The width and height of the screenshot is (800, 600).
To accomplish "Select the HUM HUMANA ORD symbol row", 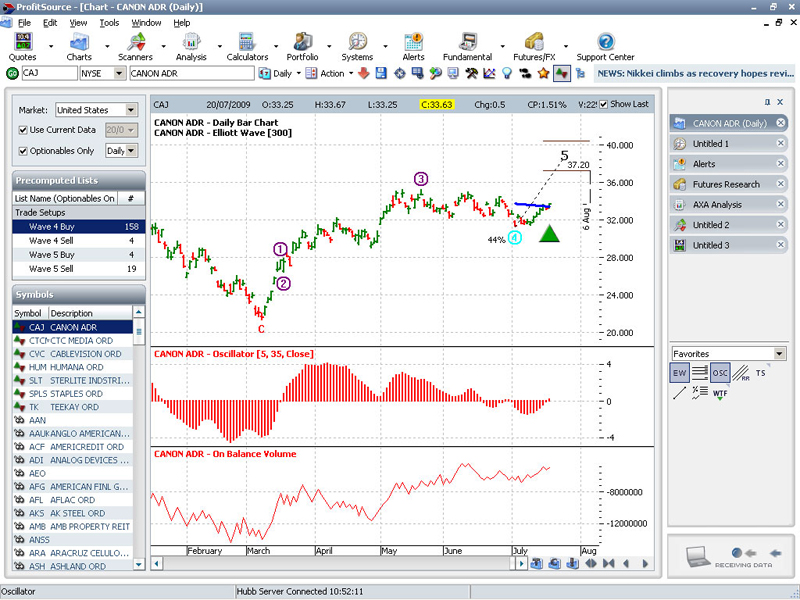I will coord(72,367).
